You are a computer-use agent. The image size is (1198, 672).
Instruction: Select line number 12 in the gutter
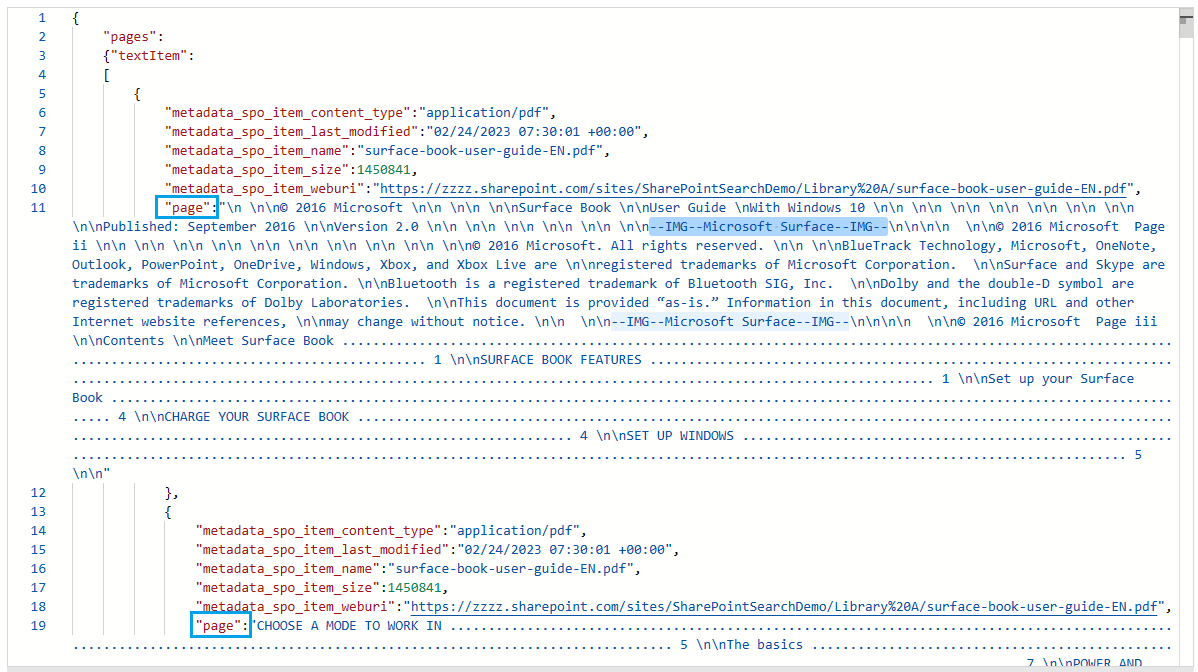(38, 493)
